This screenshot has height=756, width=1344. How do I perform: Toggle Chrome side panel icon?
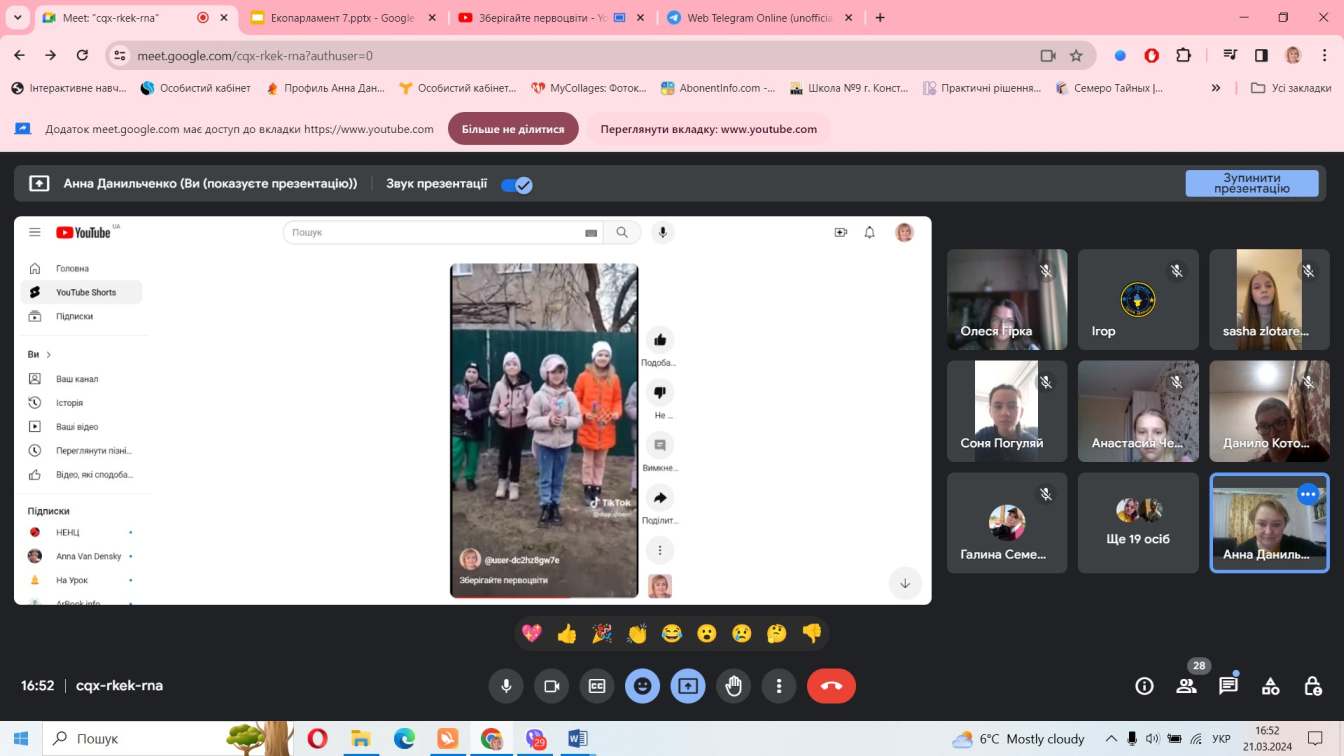1262,56
